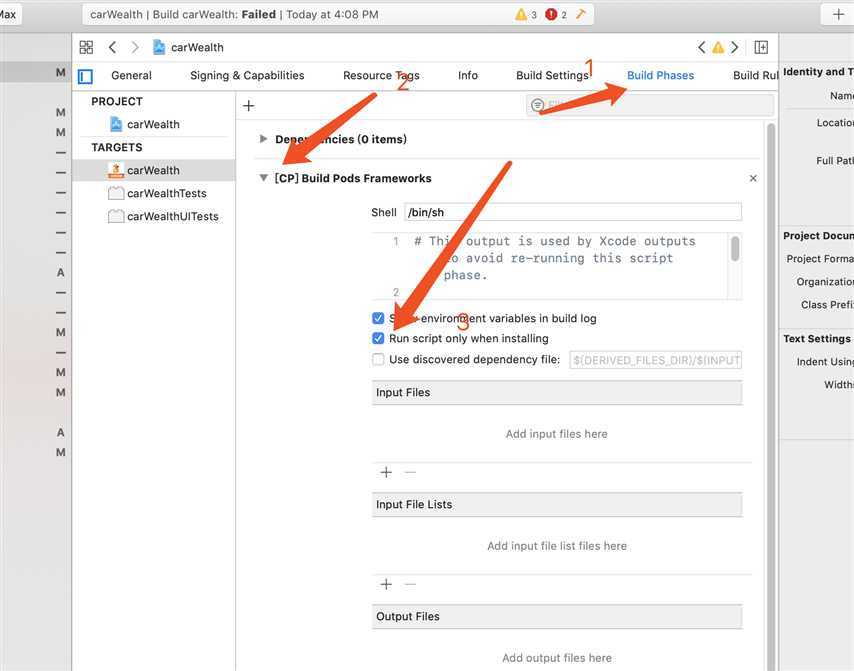
Task: Remove an input file list with minus button
Action: pyautogui.click(x=410, y=584)
